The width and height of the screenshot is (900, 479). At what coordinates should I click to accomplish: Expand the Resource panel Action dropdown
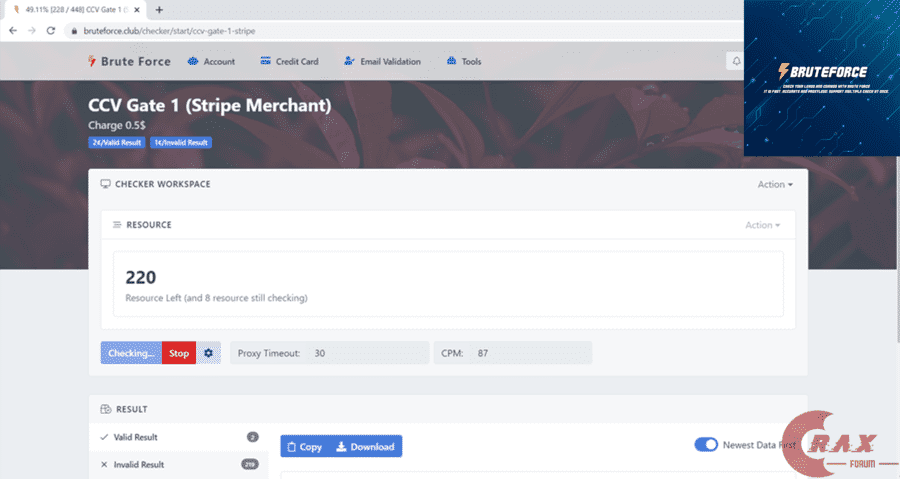coord(762,225)
